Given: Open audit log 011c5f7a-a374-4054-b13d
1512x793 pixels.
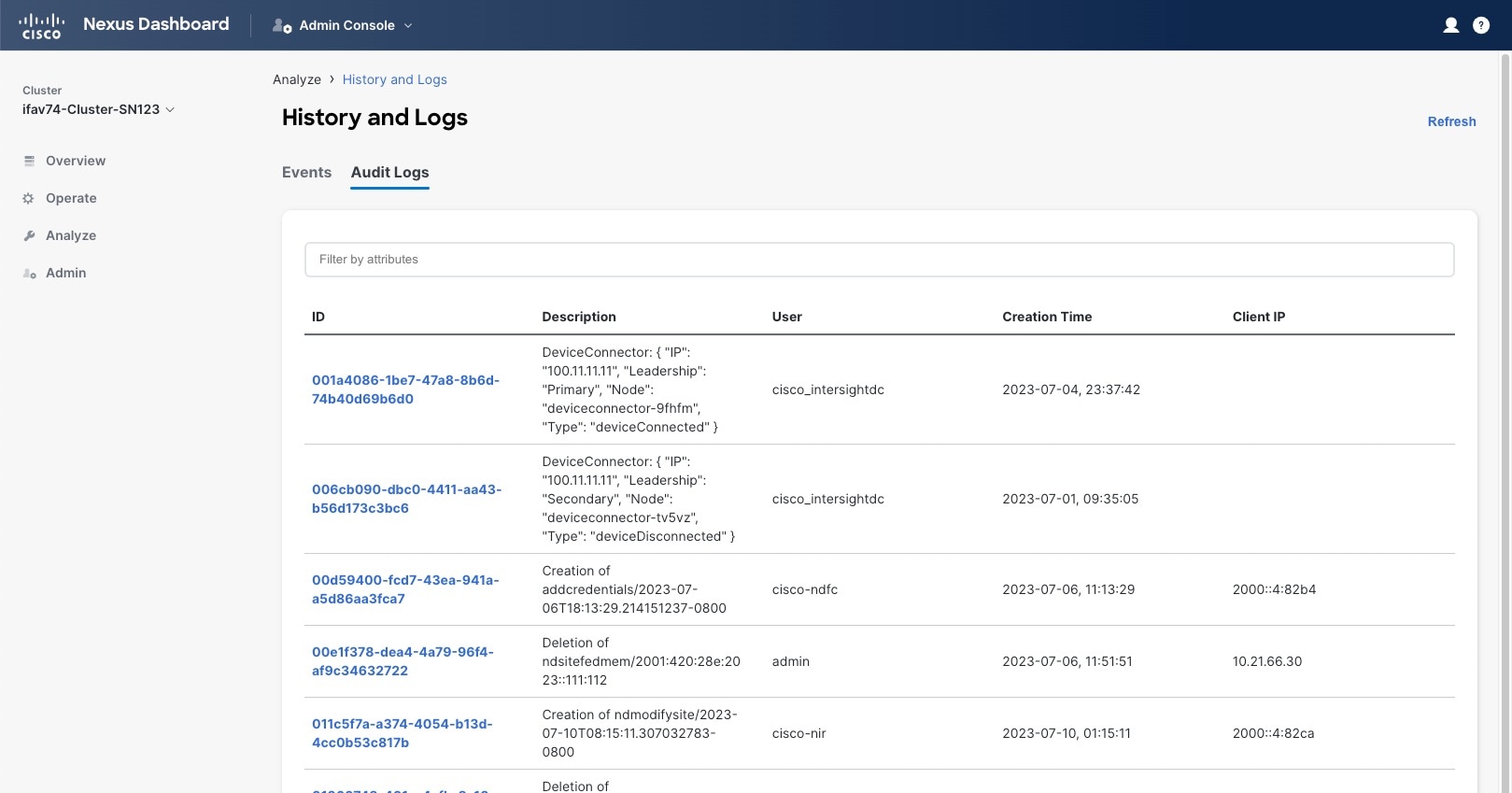Looking at the screenshot, I should click(402, 733).
